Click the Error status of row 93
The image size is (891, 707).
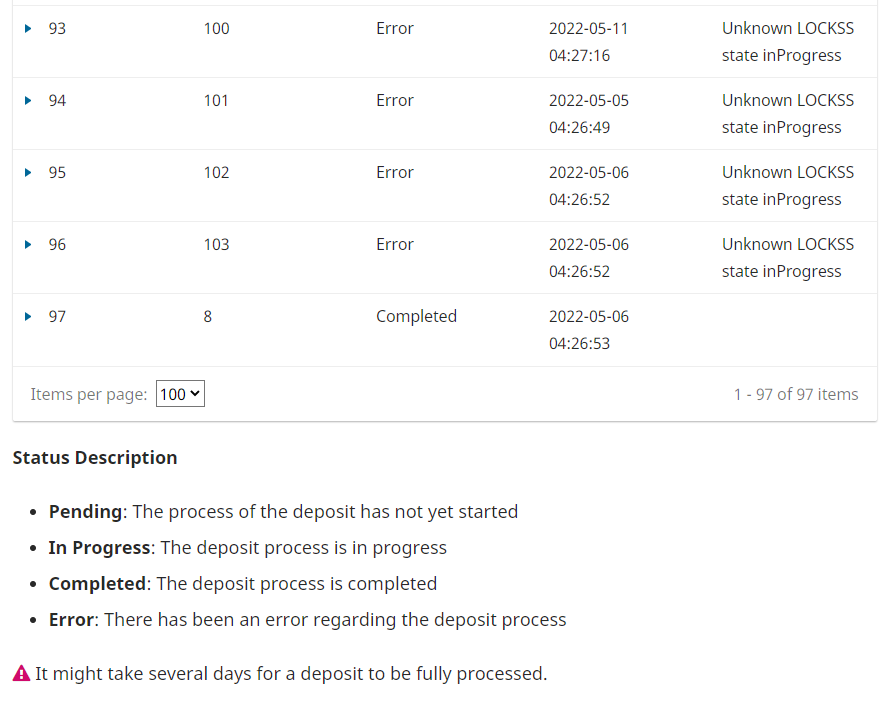tap(395, 28)
